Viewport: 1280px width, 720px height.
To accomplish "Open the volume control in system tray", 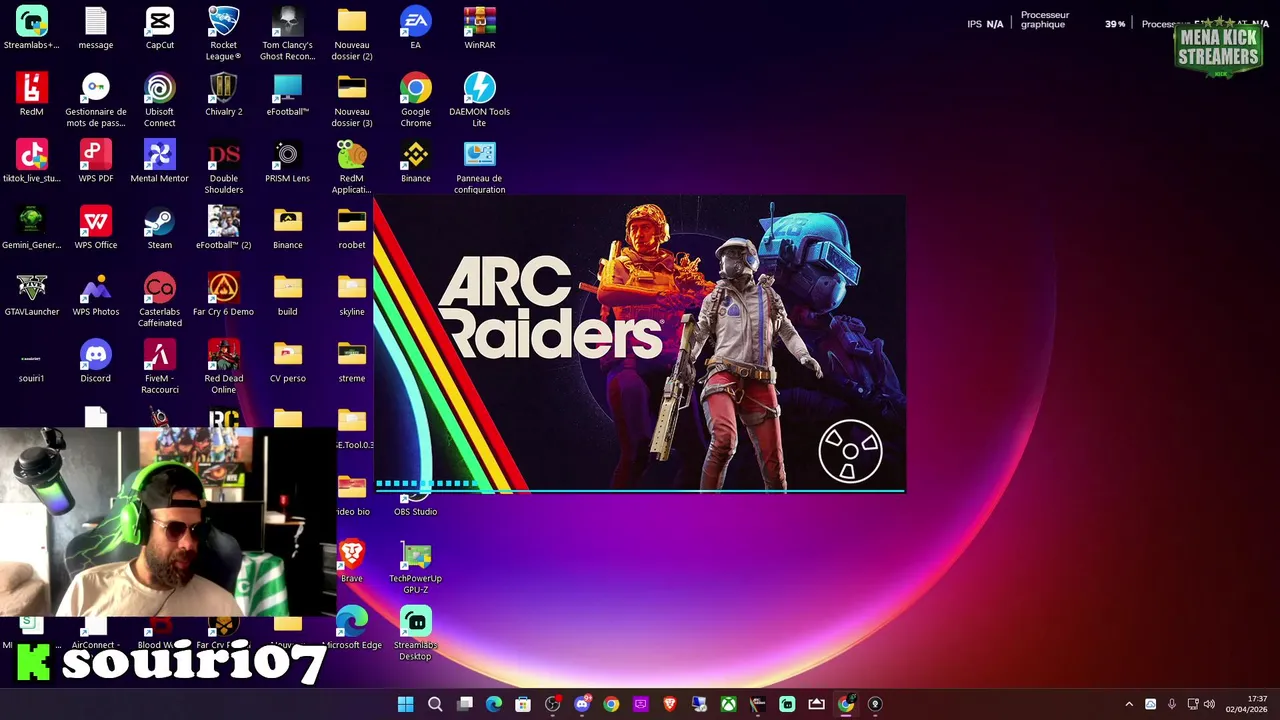I will pyautogui.click(x=1209, y=704).
